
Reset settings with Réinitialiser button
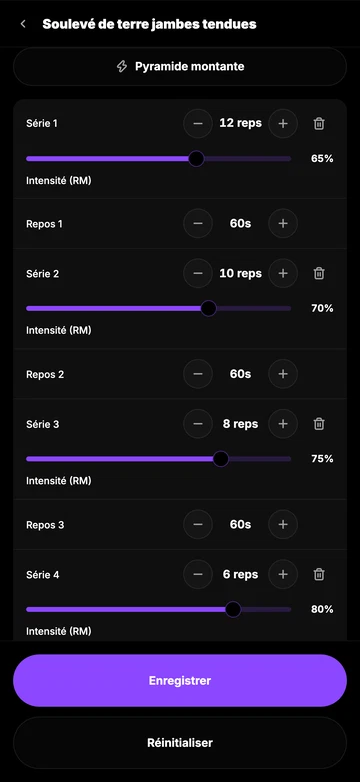point(180,743)
